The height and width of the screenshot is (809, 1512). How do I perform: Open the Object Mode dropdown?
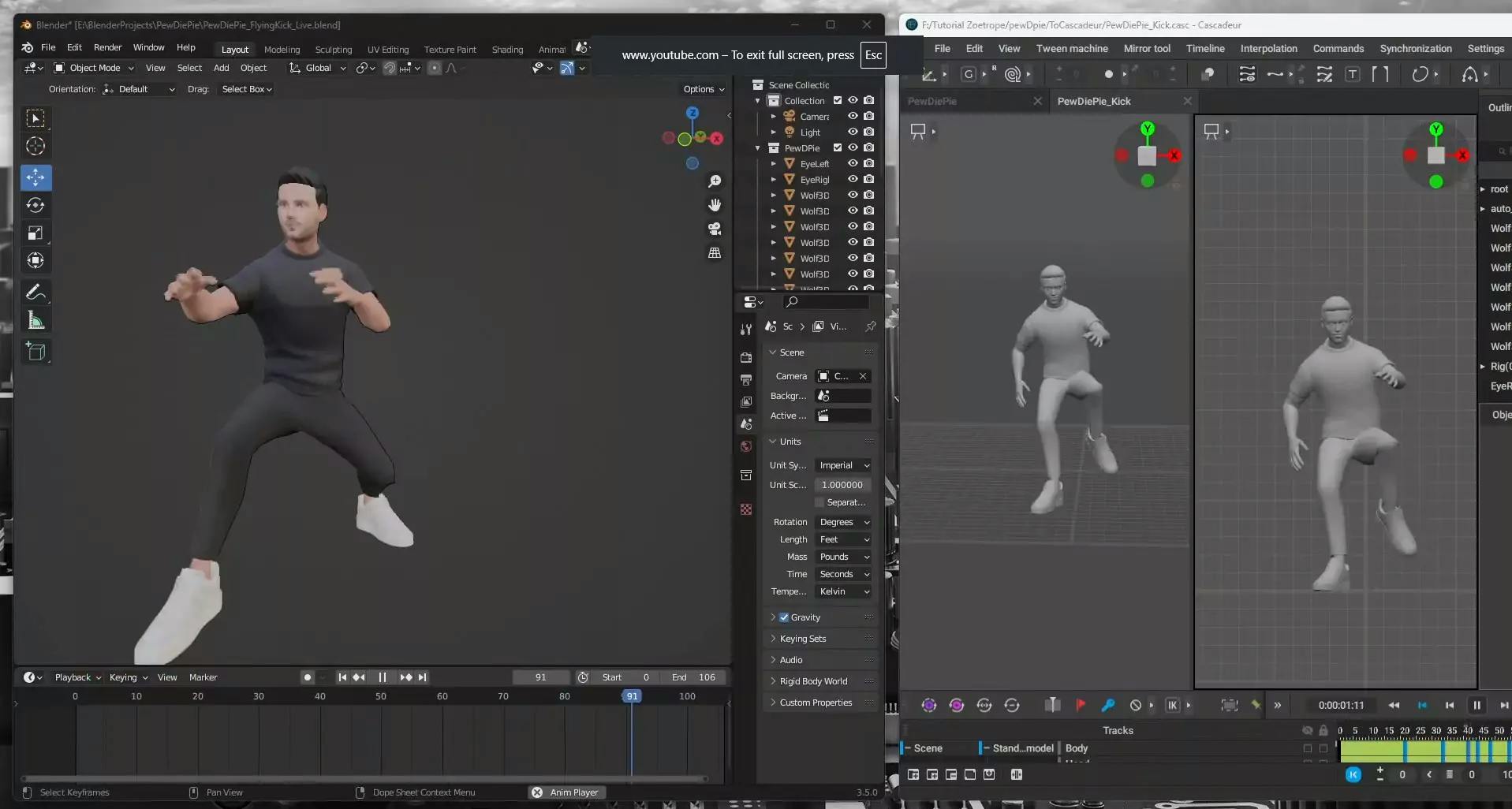pyautogui.click(x=93, y=68)
